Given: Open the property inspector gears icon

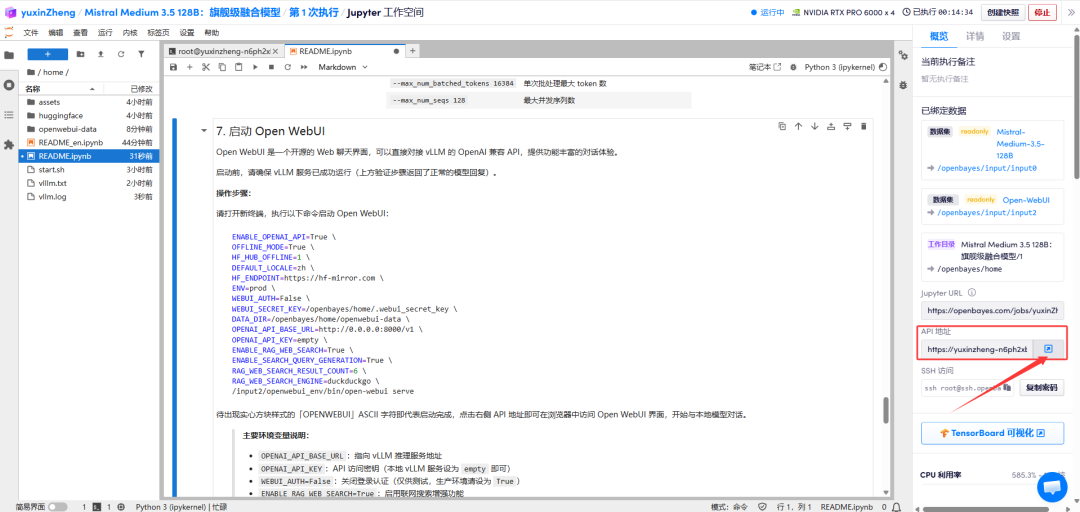Looking at the screenshot, I should (903, 55).
